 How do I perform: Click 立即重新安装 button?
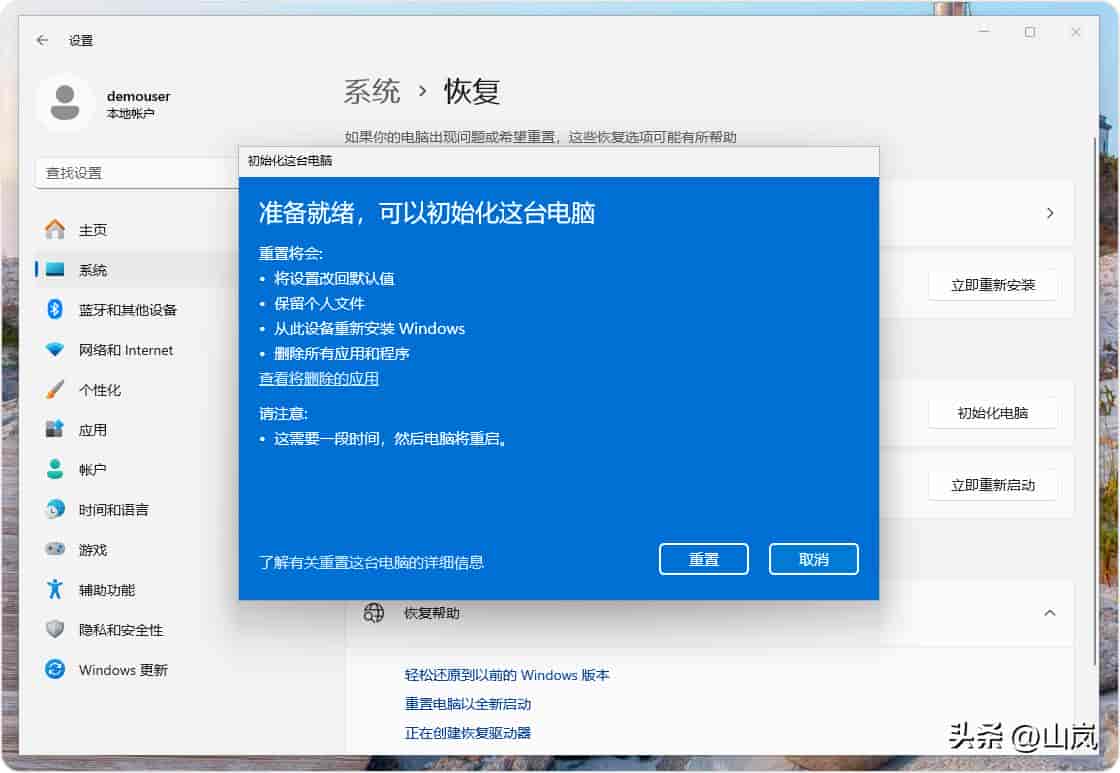tap(993, 285)
